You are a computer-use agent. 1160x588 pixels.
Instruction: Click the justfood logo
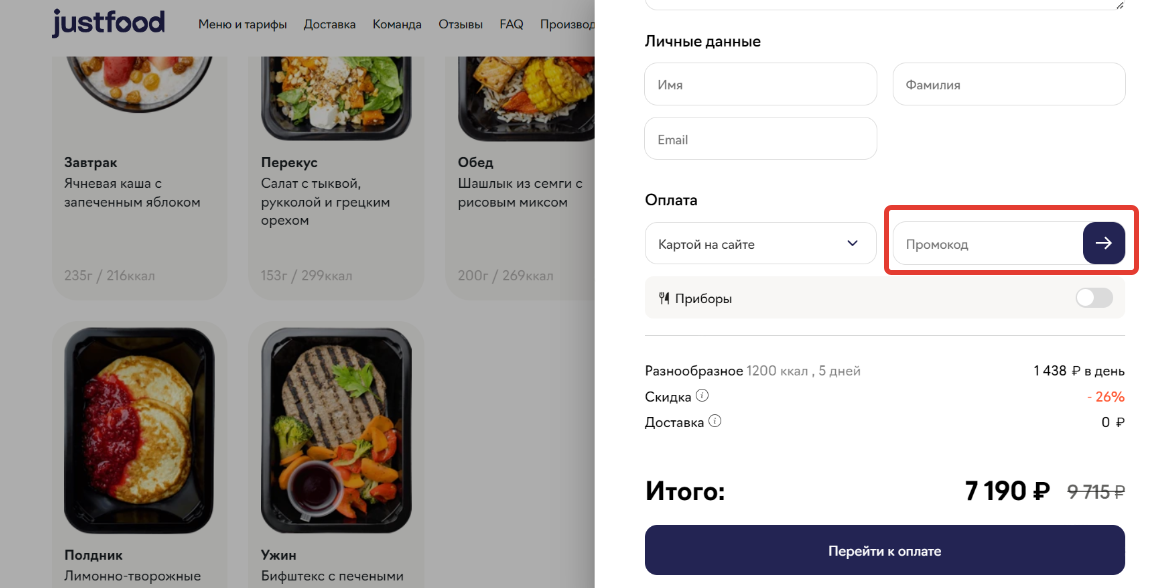108,23
